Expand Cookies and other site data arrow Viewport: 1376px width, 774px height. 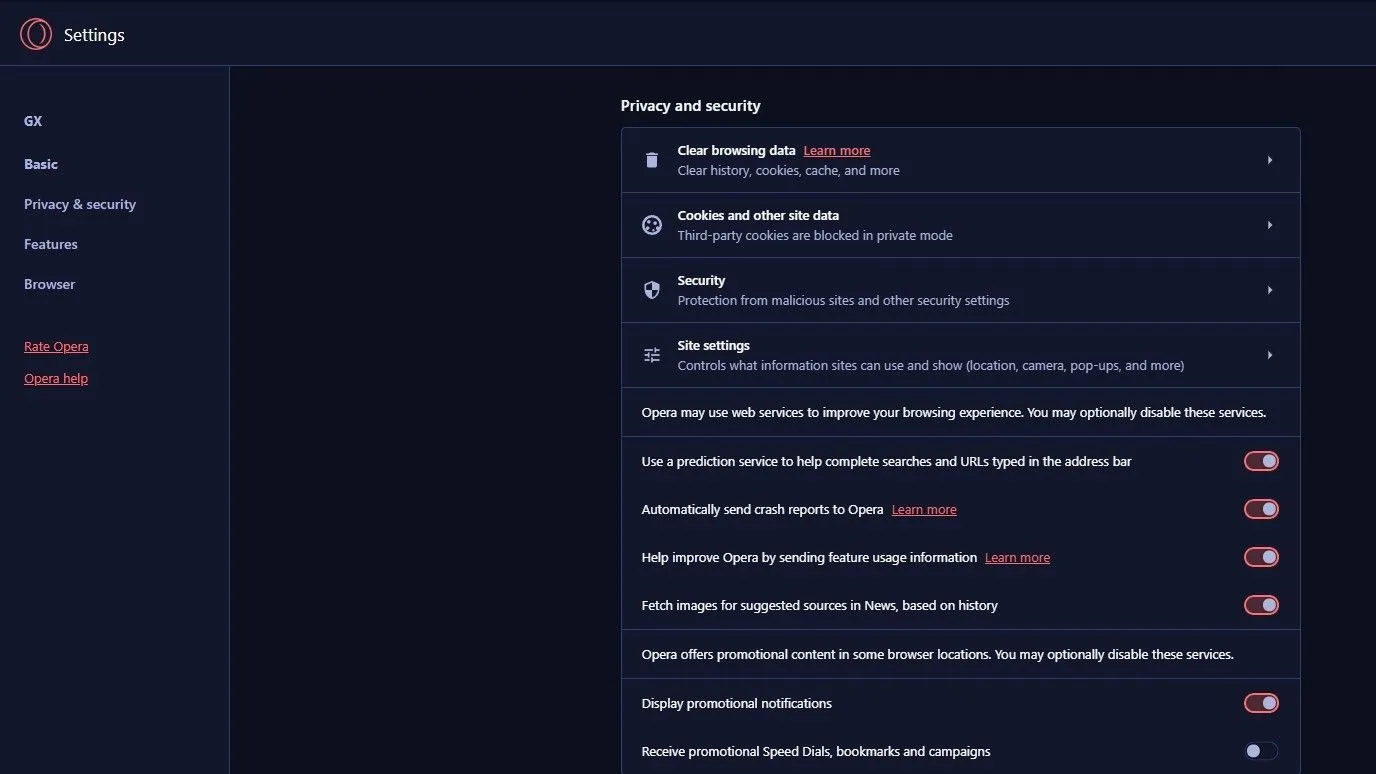point(1270,225)
